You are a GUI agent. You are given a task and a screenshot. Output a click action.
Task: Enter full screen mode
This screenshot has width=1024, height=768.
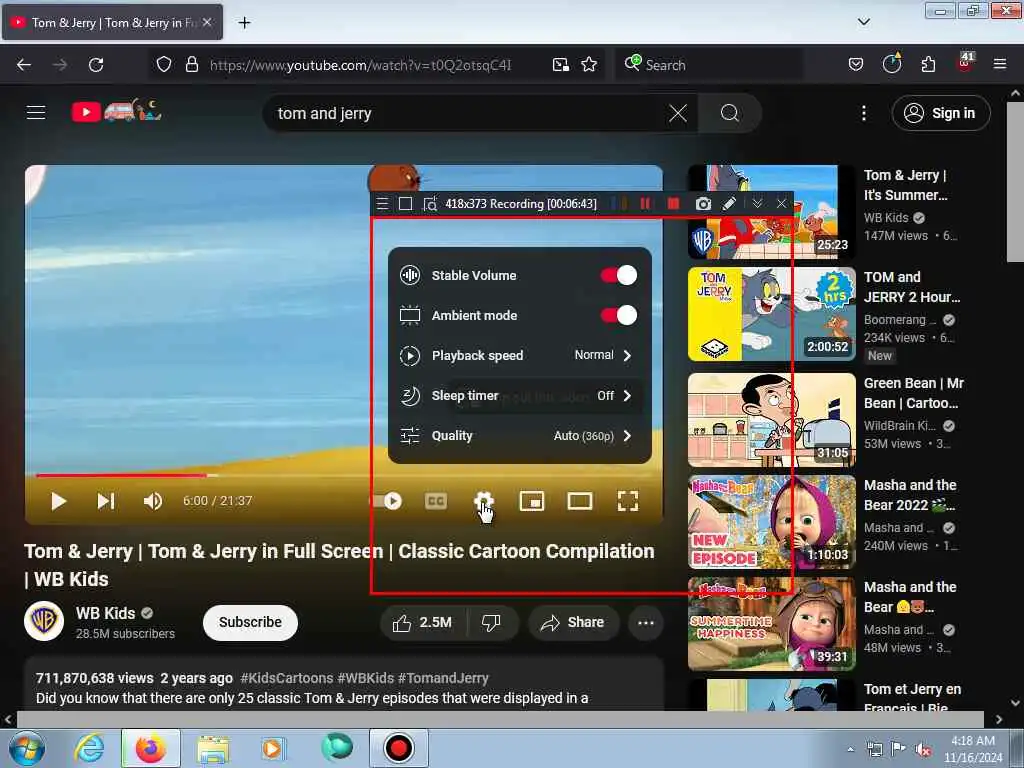628,501
